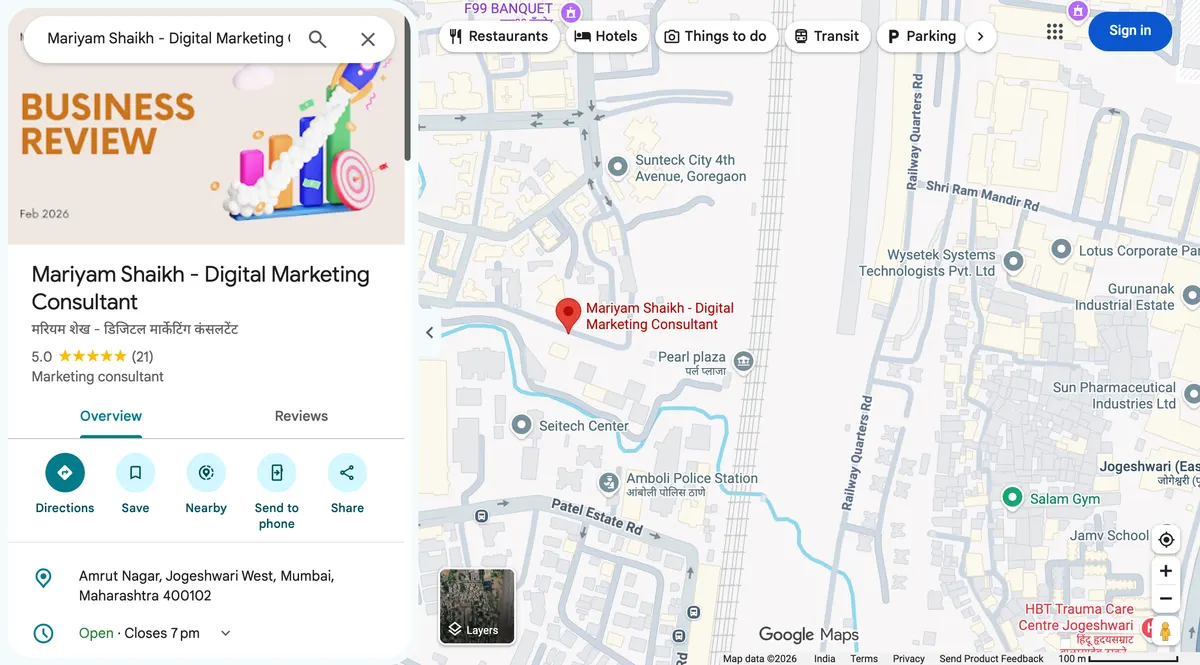Screen dimensions: 1200x665
Task: Click the Seitech Center marker icon
Action: tap(521, 426)
